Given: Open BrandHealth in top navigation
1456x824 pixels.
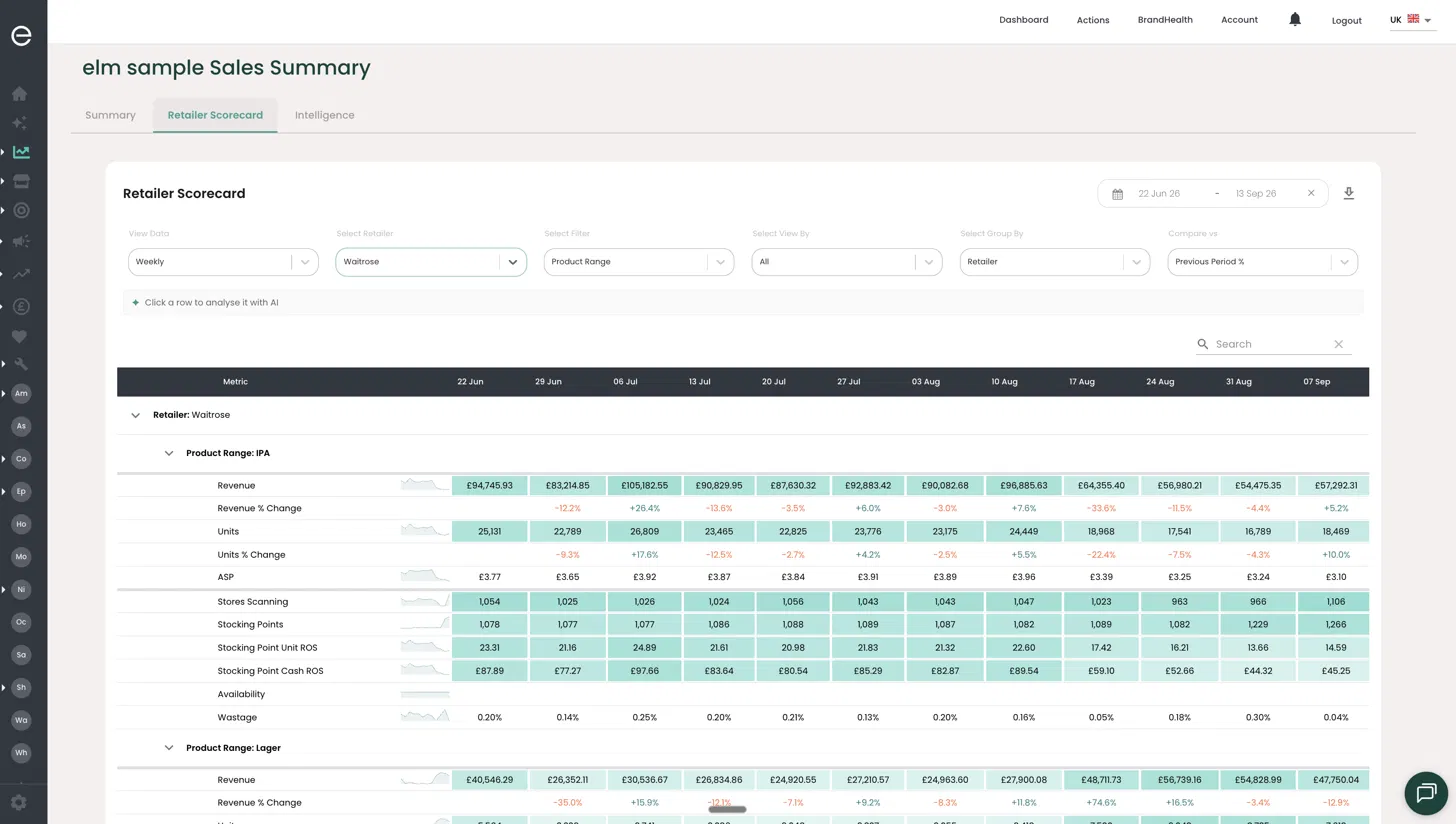Looking at the screenshot, I should pos(1165,20).
